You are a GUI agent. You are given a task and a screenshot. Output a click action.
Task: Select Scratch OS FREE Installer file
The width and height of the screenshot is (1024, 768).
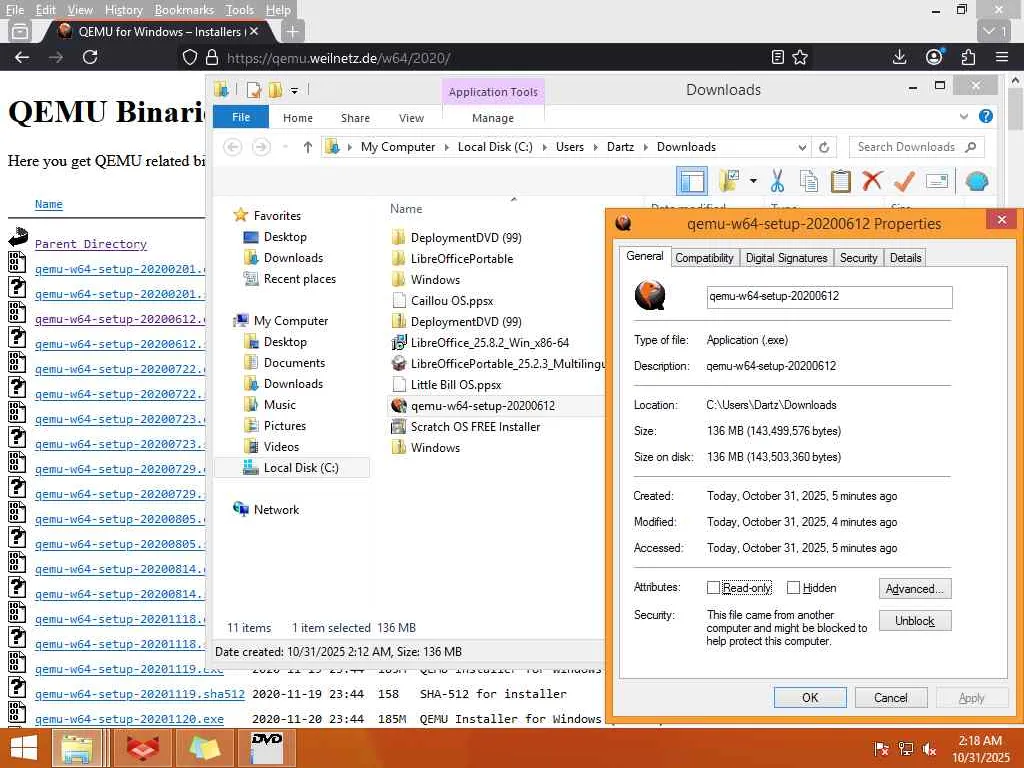click(475, 426)
